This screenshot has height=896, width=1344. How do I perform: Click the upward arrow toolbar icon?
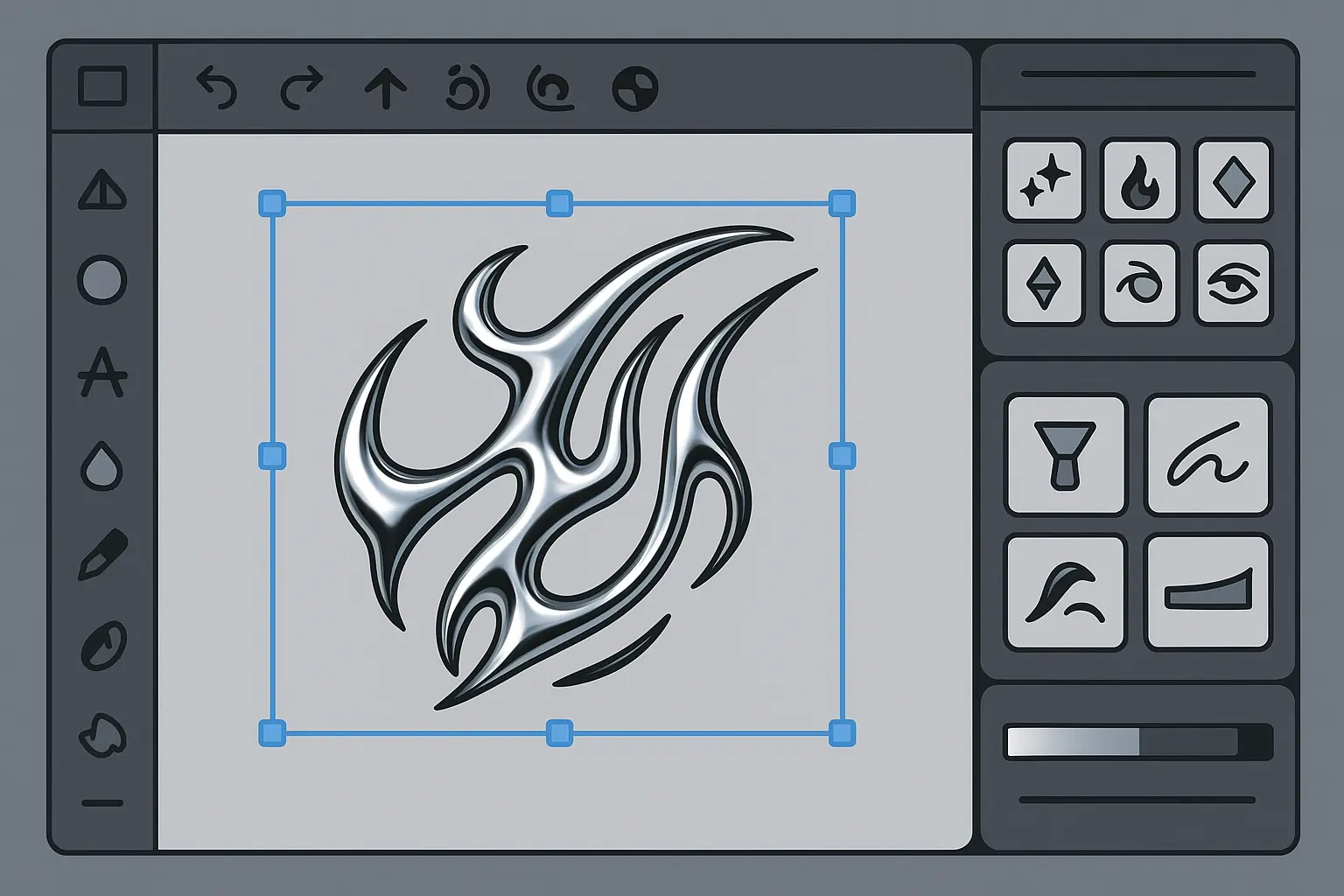coord(385,89)
